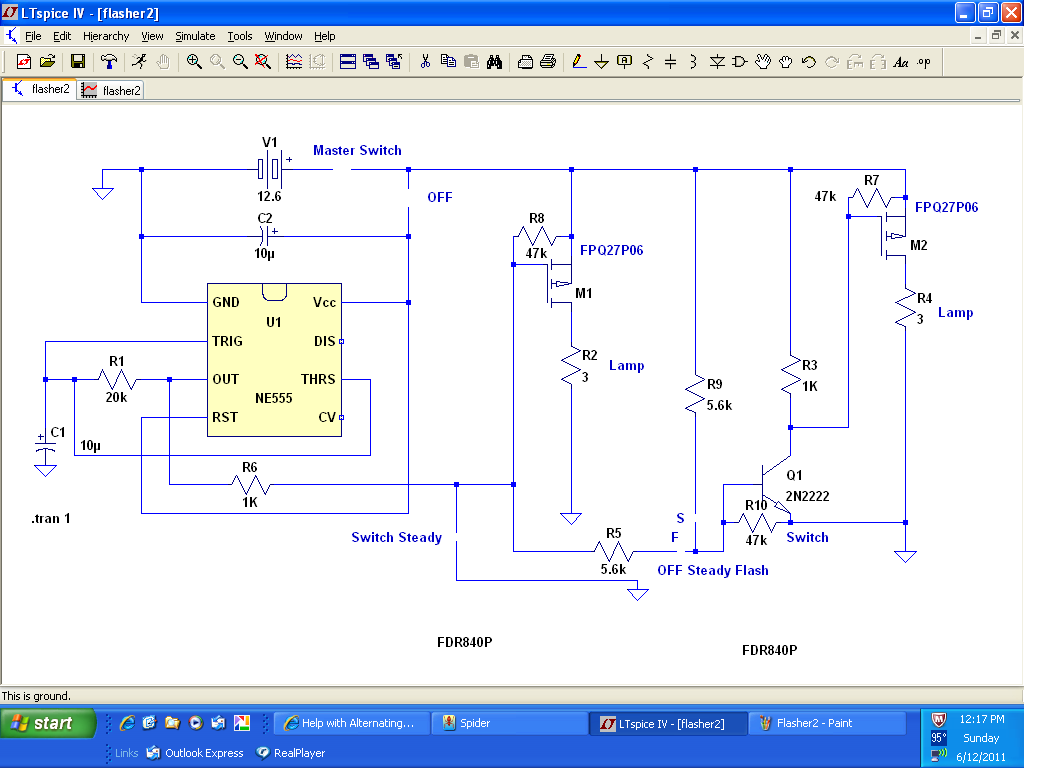This screenshot has height=770, width=1042.
Task: Launch RealPlayer from the Links bar
Action: tap(290, 753)
